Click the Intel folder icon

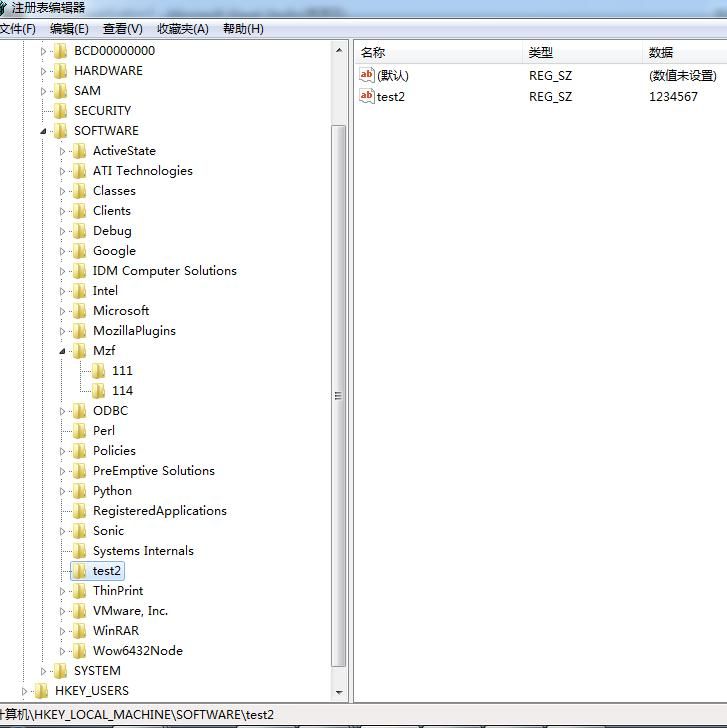pos(80,291)
